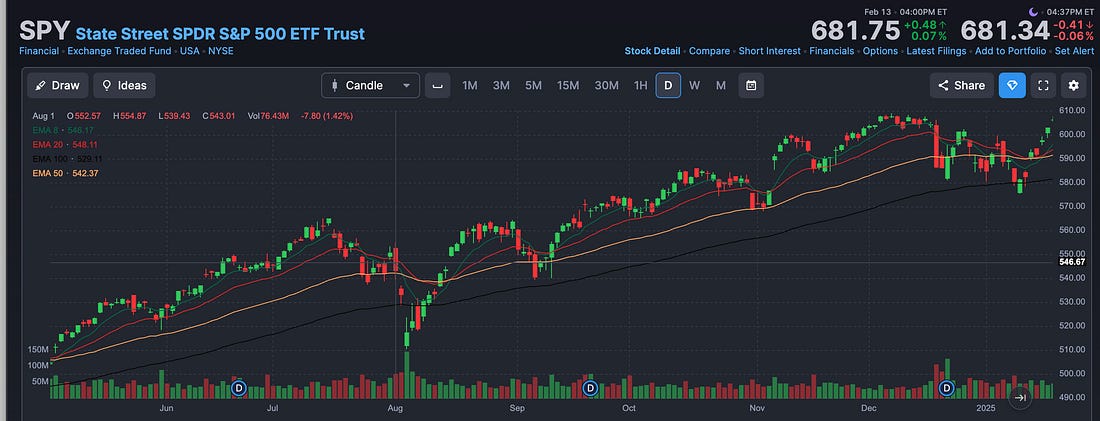The width and height of the screenshot is (1100, 421).
Task: Click the dividend D marker in September
Action: pos(591,387)
